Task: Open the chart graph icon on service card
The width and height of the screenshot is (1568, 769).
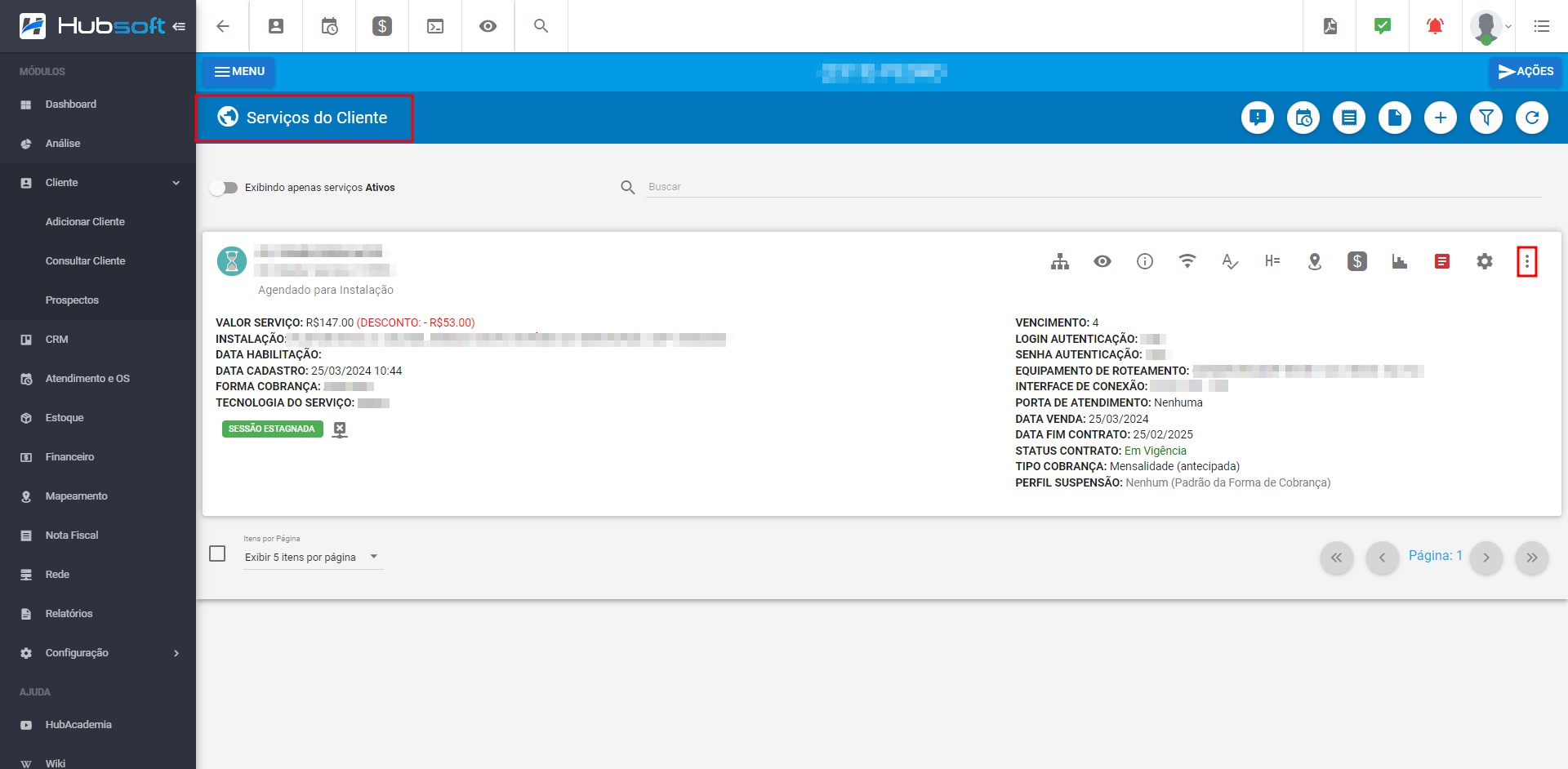Action: point(1400,261)
